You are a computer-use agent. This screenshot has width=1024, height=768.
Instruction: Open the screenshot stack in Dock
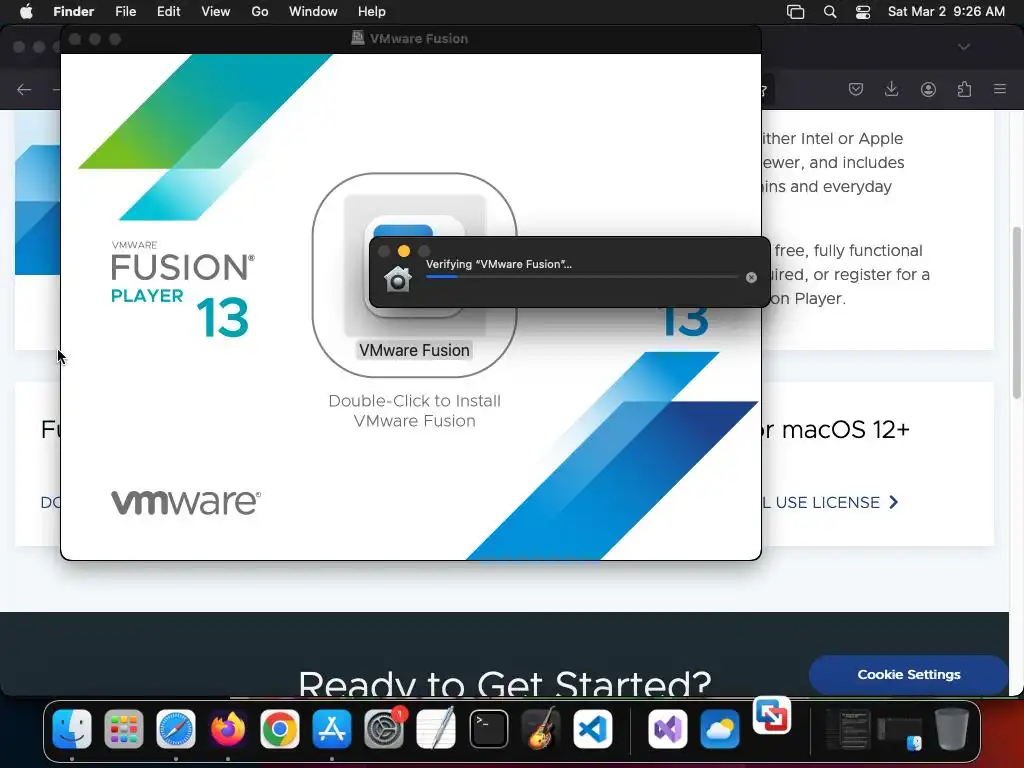(900, 731)
